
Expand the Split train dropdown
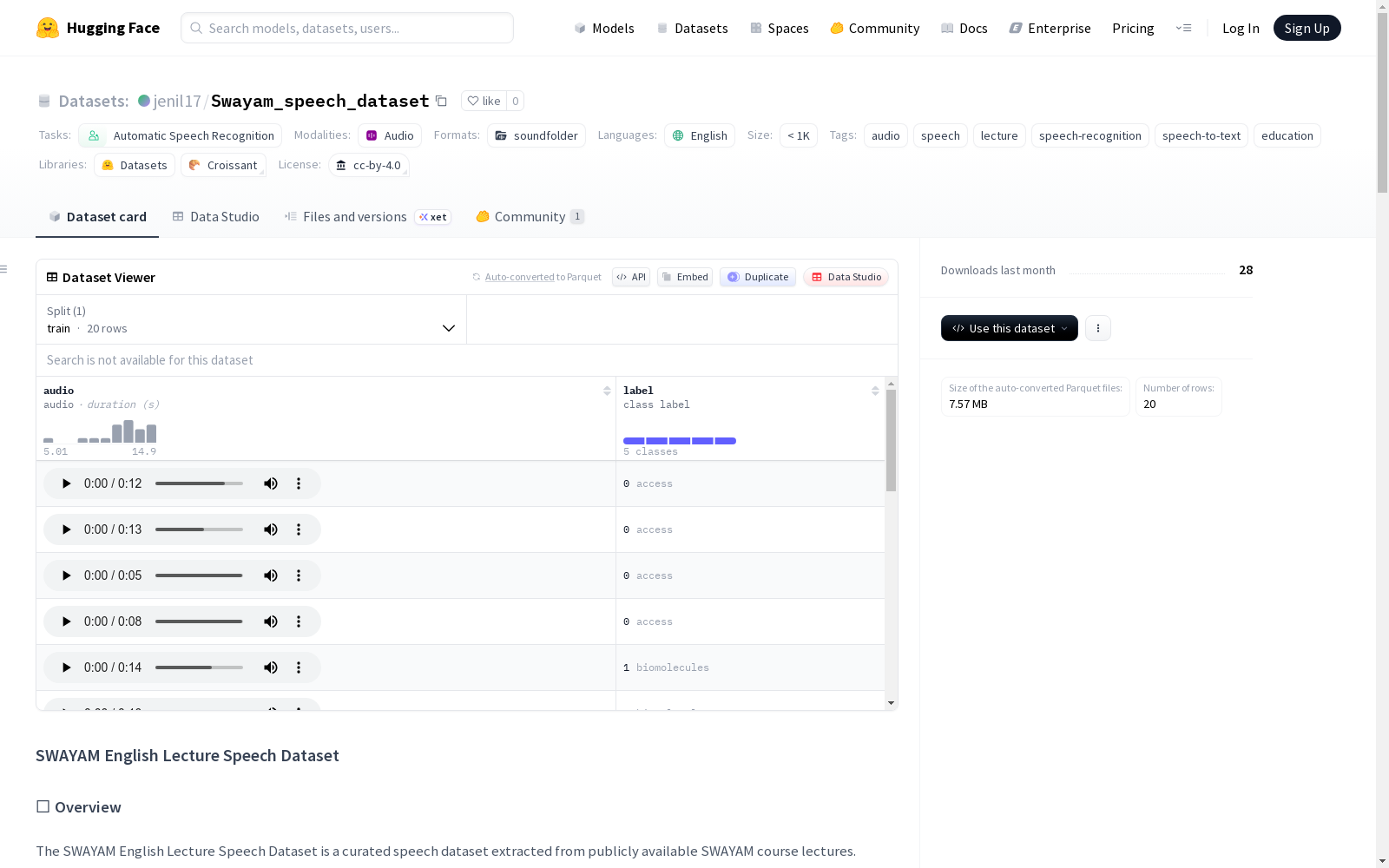251,319
